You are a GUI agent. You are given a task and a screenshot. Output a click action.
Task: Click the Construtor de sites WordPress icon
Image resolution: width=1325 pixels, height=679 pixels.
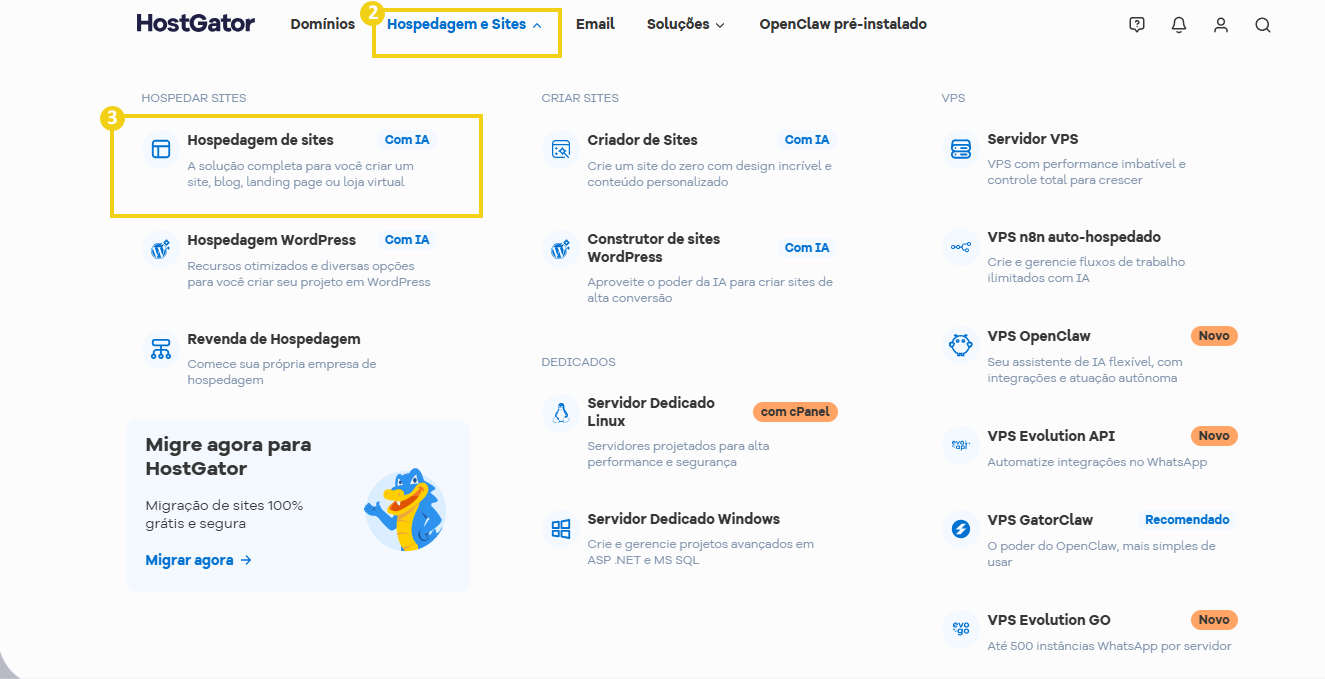561,249
